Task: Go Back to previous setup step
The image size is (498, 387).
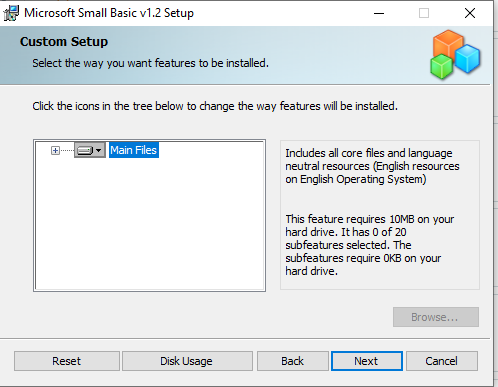Action: pyautogui.click(x=292, y=361)
